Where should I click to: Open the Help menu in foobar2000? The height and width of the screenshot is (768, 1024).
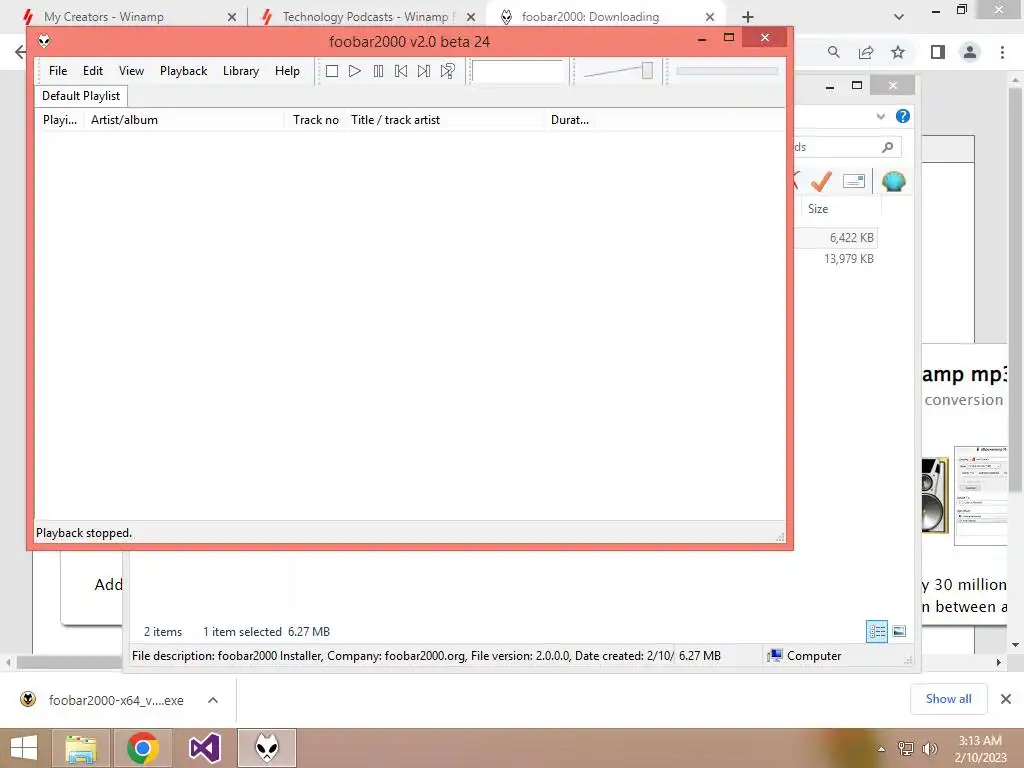tap(287, 71)
